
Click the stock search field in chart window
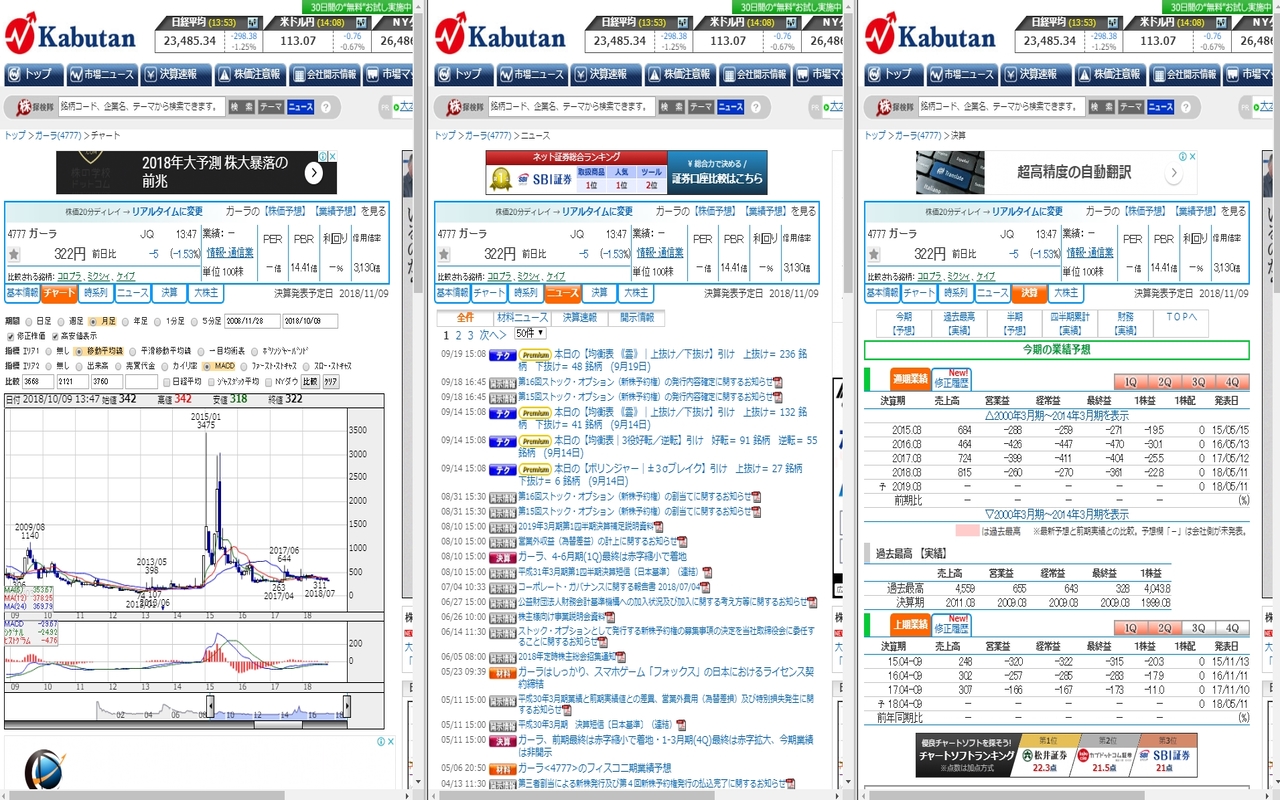click(x=140, y=107)
